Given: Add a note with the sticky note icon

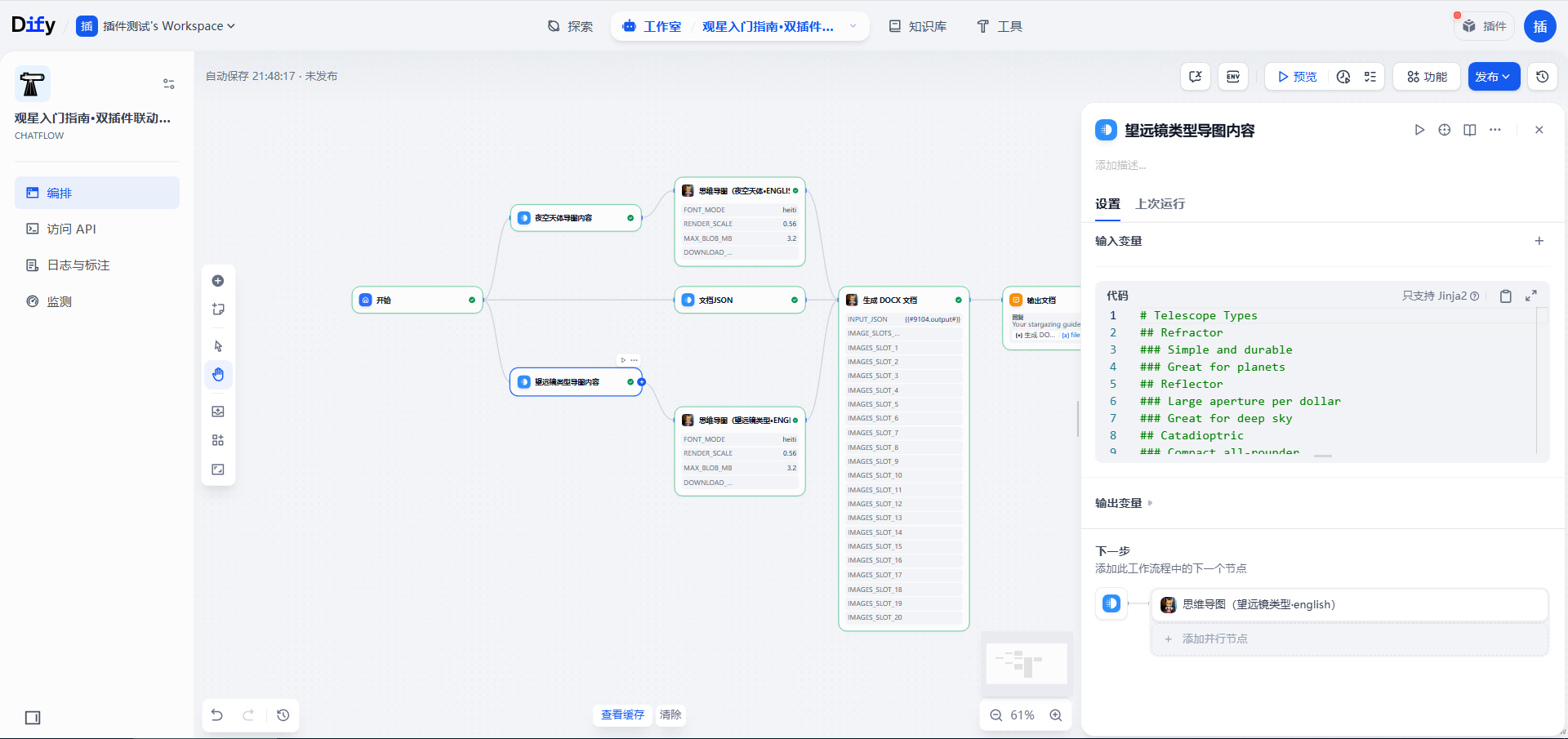Looking at the screenshot, I should [x=218, y=309].
